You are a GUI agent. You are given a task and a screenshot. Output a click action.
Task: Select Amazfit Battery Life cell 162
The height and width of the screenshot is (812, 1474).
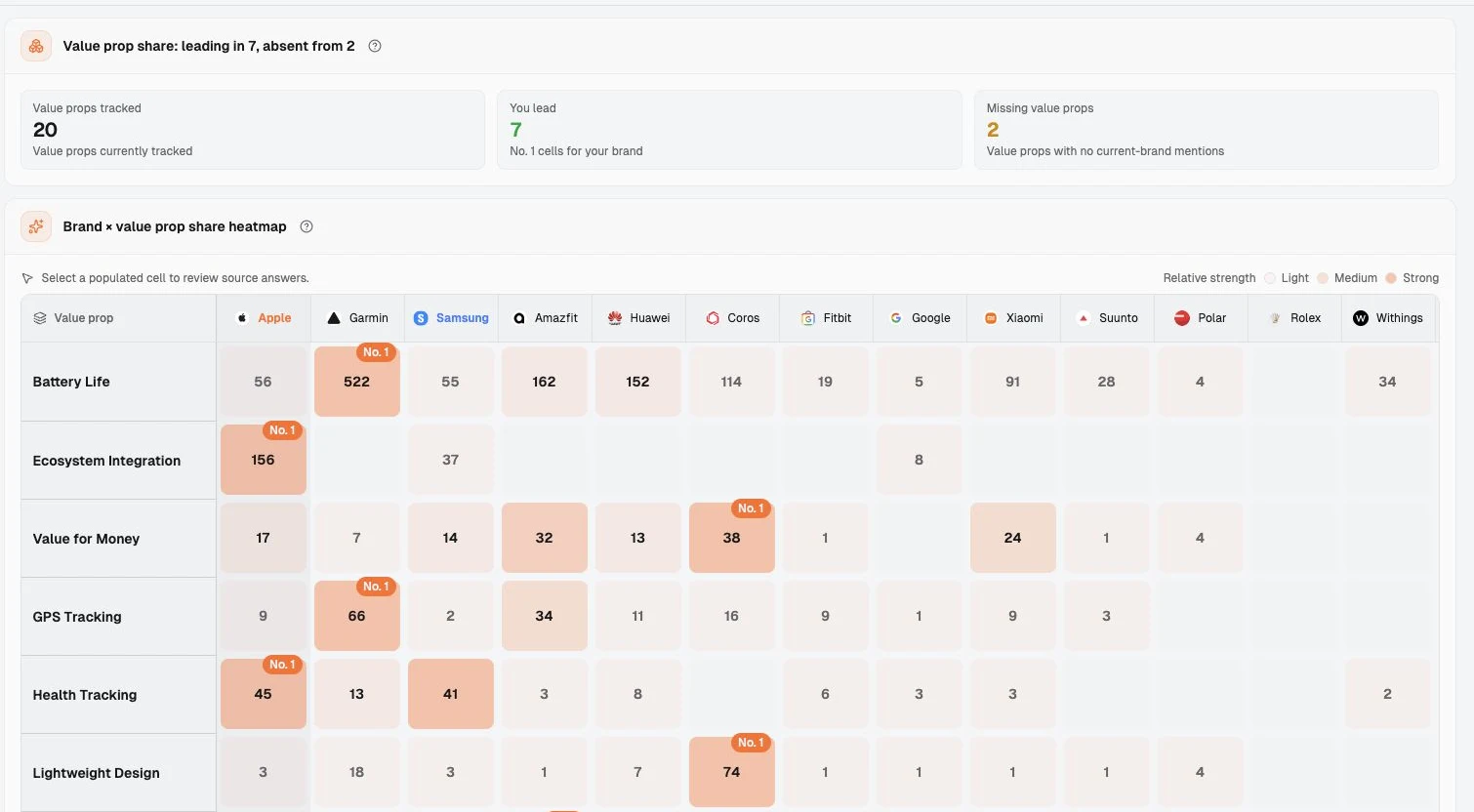pos(545,382)
